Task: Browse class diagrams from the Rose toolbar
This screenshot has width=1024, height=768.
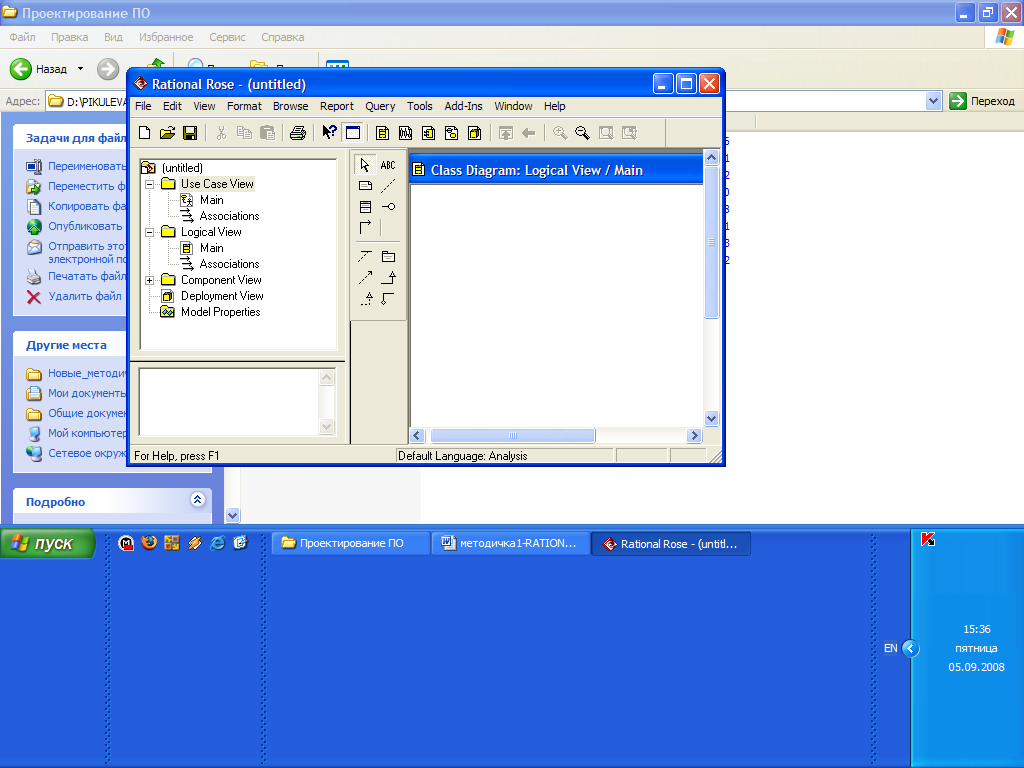Action: click(x=383, y=133)
